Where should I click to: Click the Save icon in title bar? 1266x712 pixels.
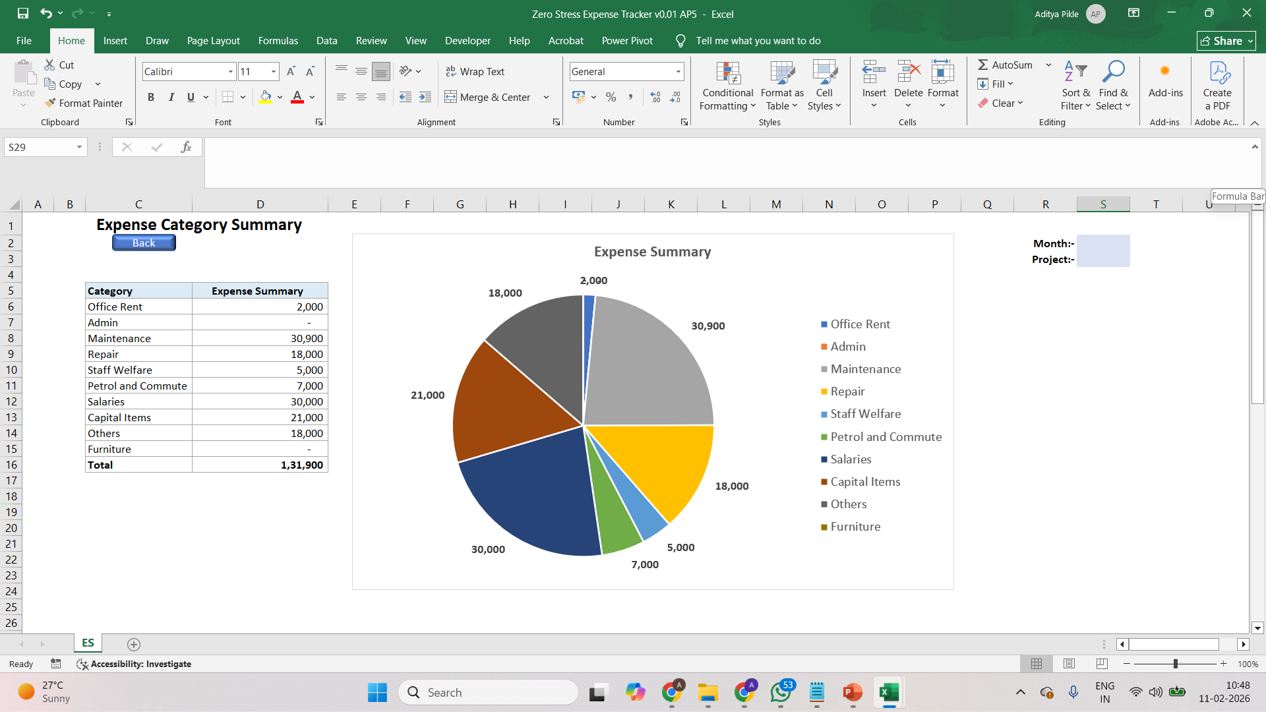(x=23, y=14)
